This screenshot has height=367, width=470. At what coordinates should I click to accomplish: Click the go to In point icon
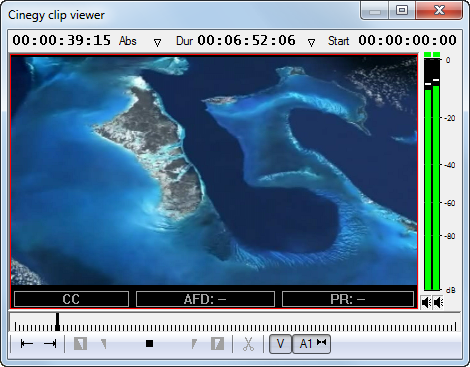point(27,343)
